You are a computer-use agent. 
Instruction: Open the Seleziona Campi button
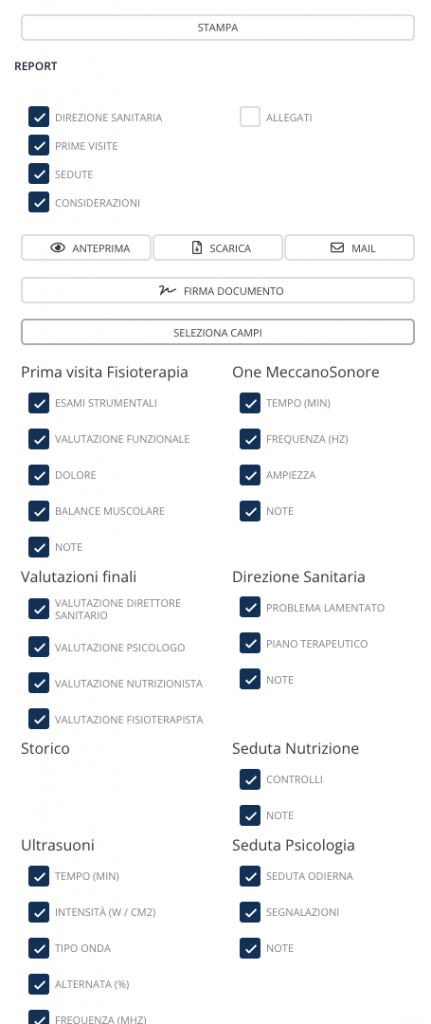click(x=217, y=332)
